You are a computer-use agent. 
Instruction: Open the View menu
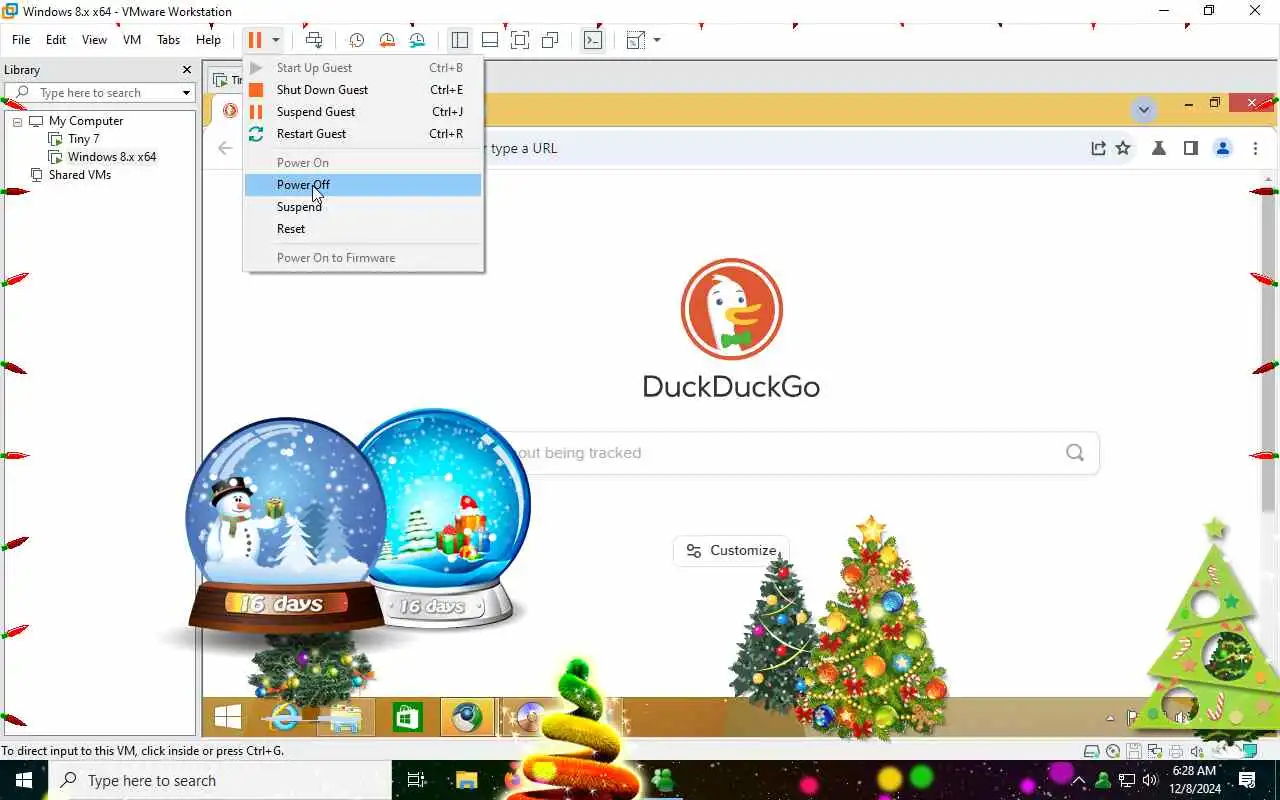pyautogui.click(x=94, y=40)
